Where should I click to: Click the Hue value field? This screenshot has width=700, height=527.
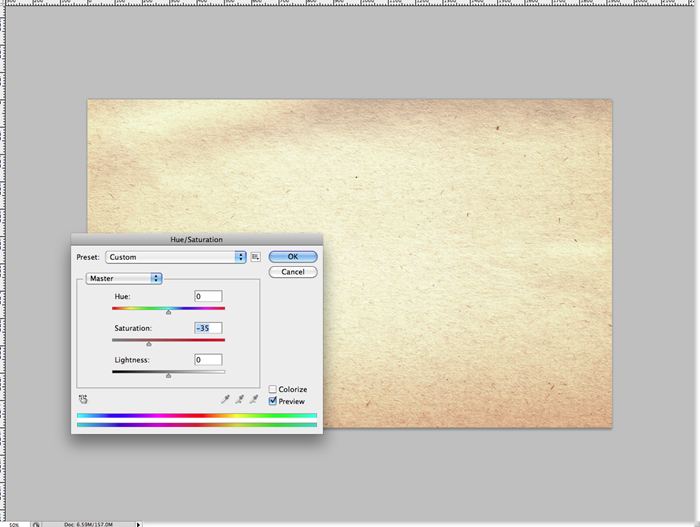pos(208,296)
